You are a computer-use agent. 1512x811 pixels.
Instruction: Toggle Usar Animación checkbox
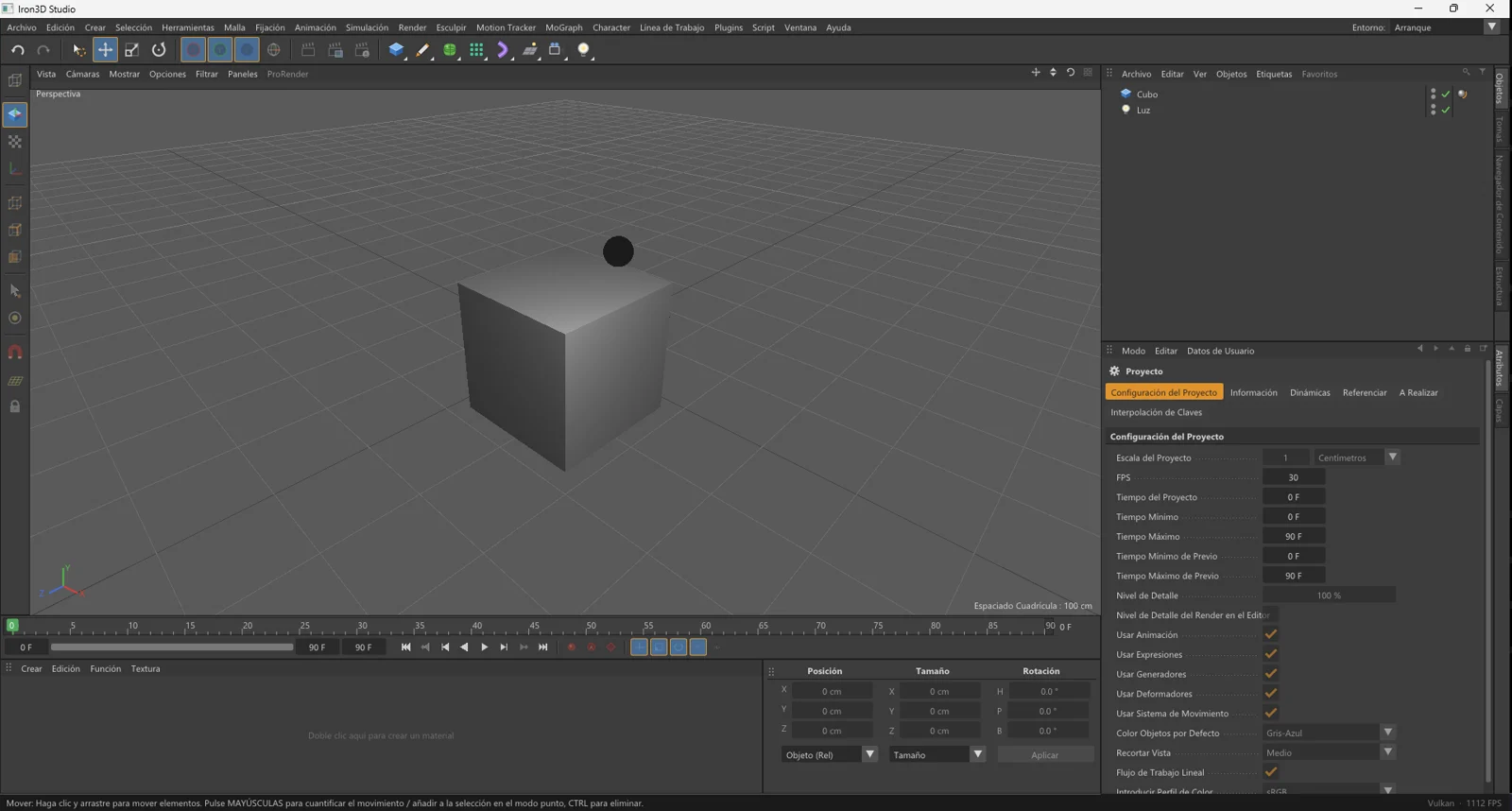pos(1271,634)
